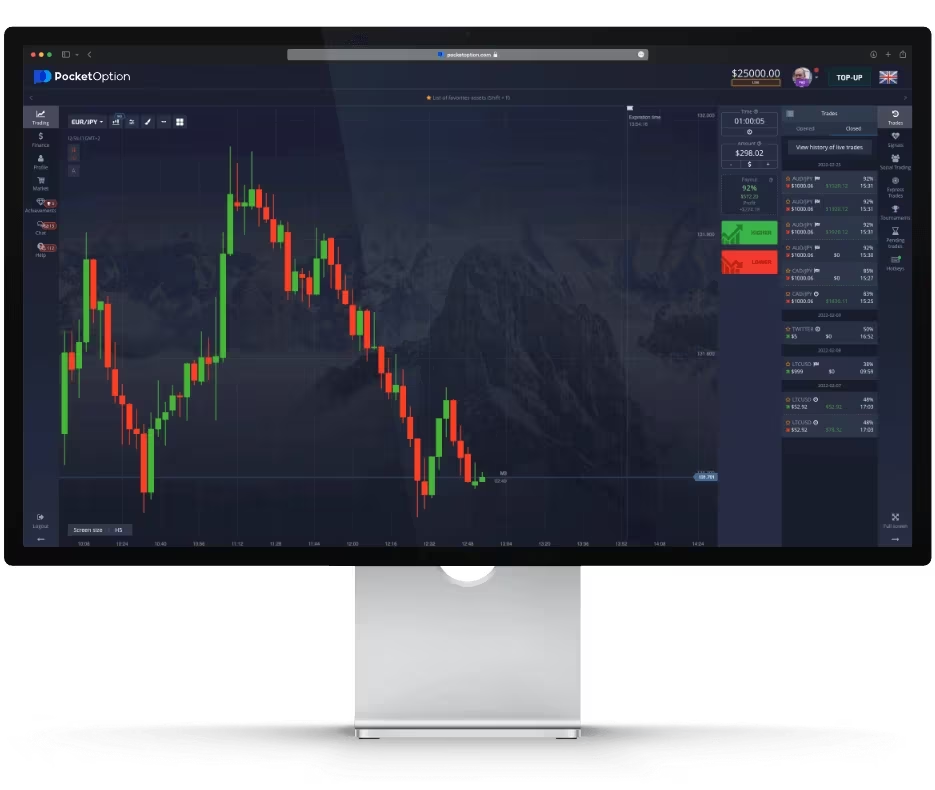Screen dimensions: 935x790
Task: Open the Market shop
Action: click(41, 183)
